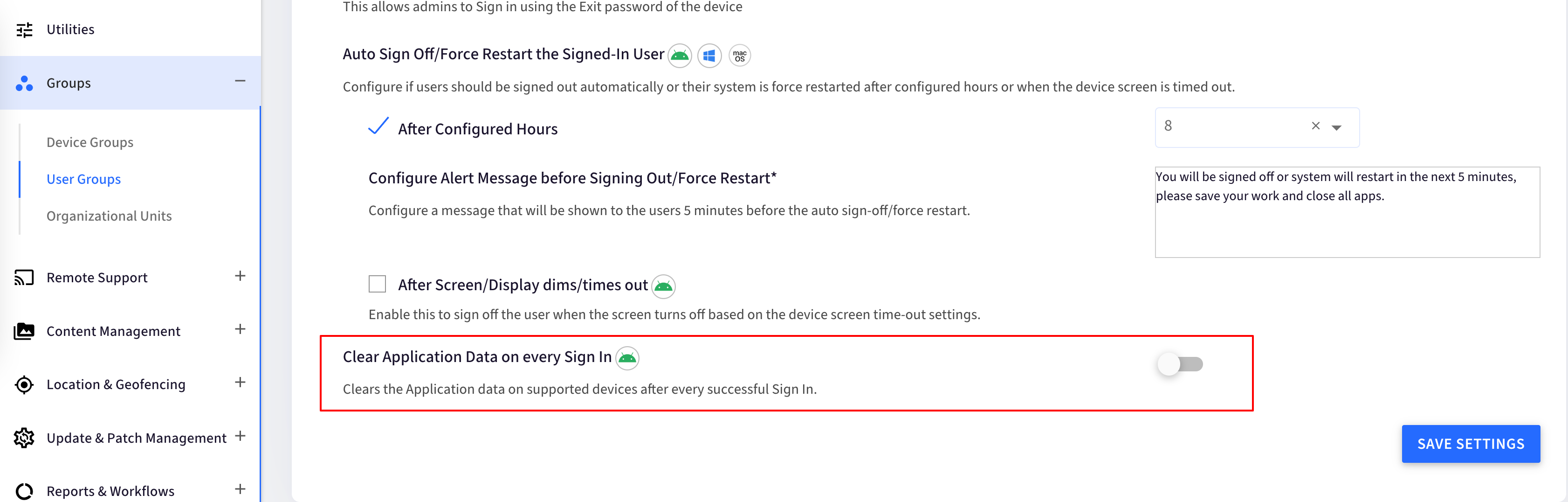The width and height of the screenshot is (1568, 502).
Task: Click the Remote Support cast icon
Action: pos(24,278)
